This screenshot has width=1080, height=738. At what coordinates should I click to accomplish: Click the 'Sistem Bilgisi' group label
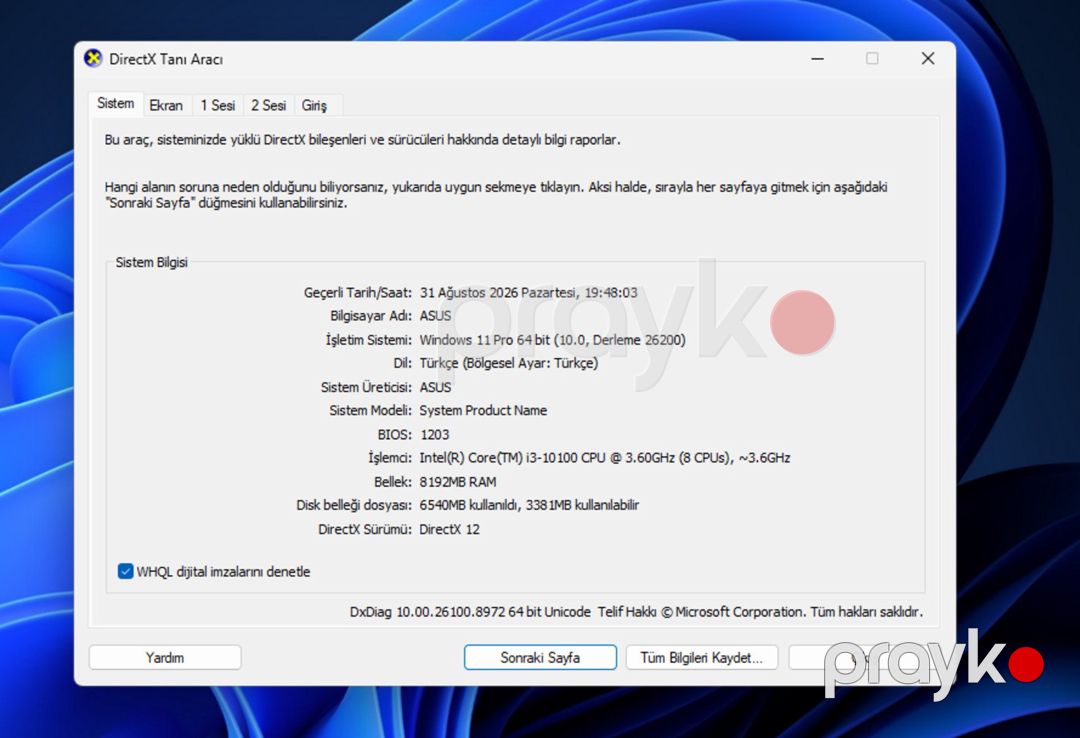tap(152, 263)
